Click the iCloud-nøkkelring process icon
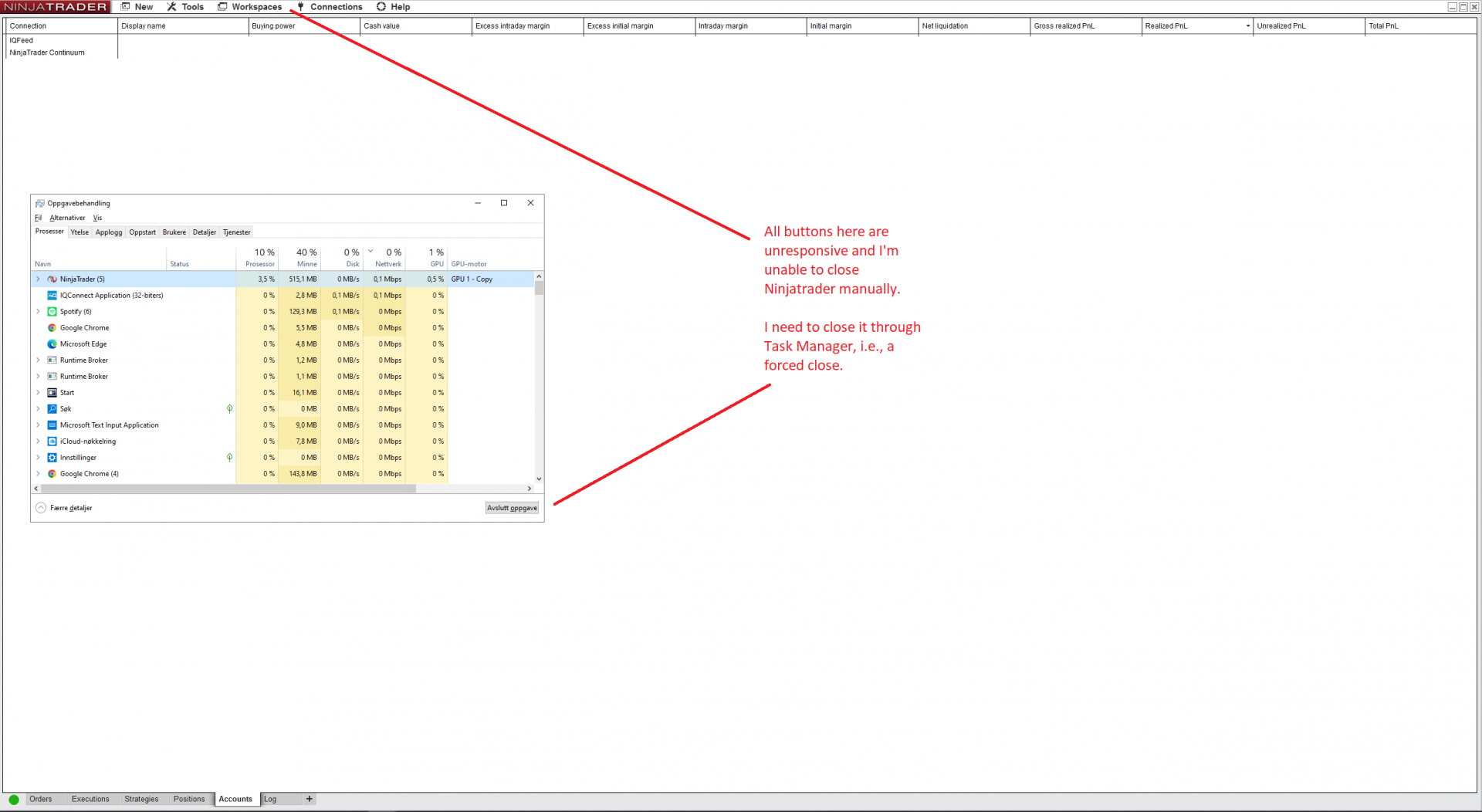 click(x=52, y=442)
